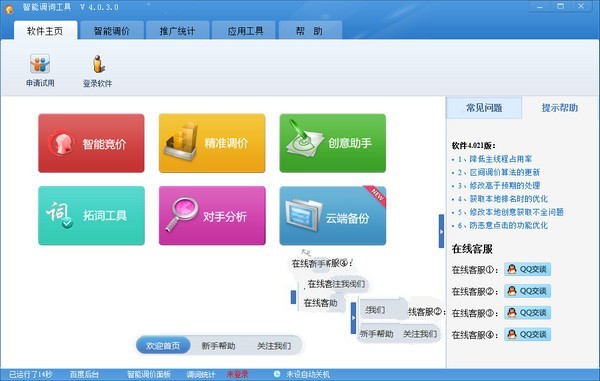Open the 智能竞价 red tile
The height and width of the screenshot is (381, 600).
tap(91, 143)
